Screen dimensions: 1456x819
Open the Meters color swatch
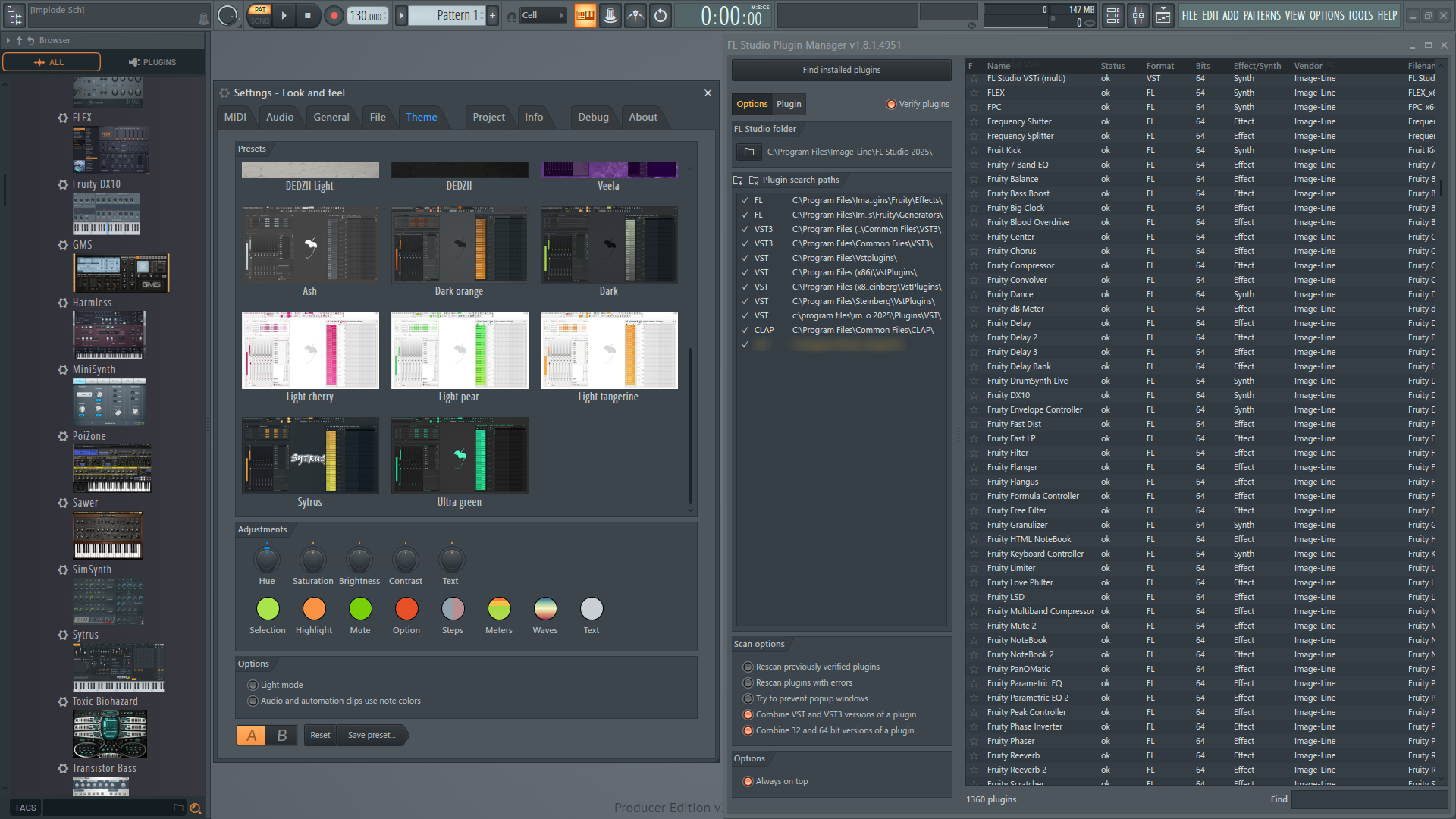tap(499, 608)
